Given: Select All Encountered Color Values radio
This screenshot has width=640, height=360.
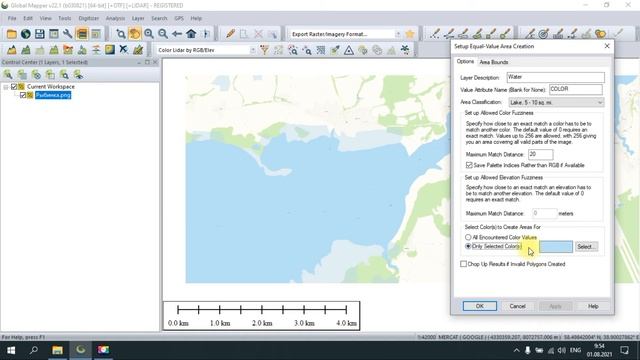Looking at the screenshot, I should pyautogui.click(x=468, y=237).
